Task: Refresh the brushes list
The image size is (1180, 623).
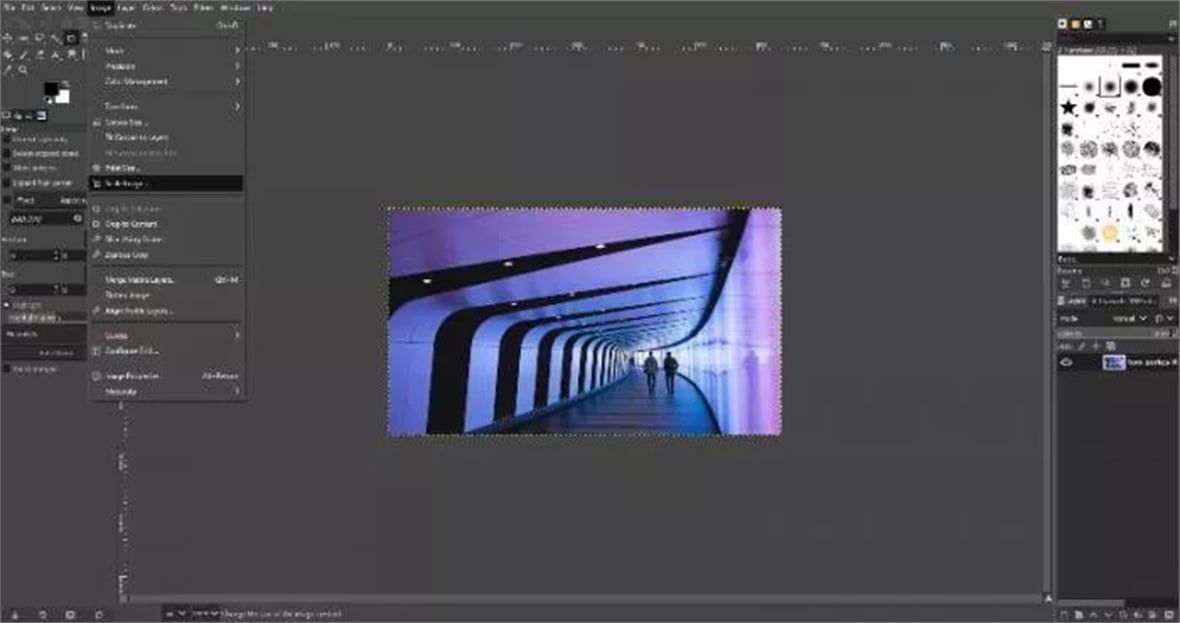Action: [1145, 283]
